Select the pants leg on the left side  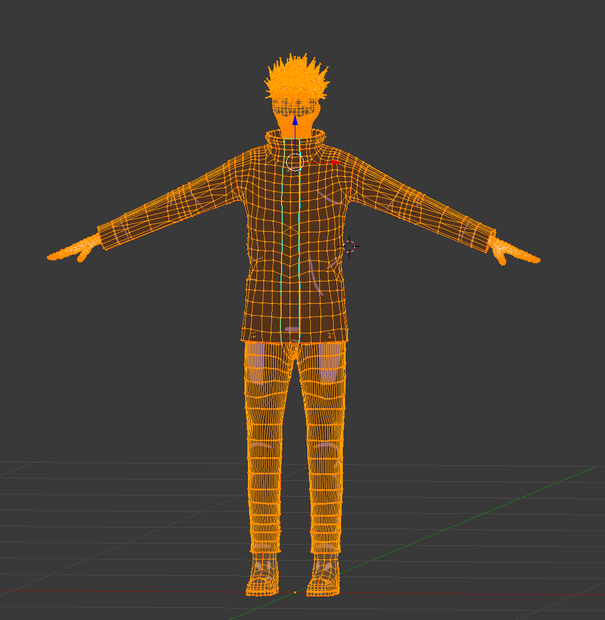(x=265, y=447)
